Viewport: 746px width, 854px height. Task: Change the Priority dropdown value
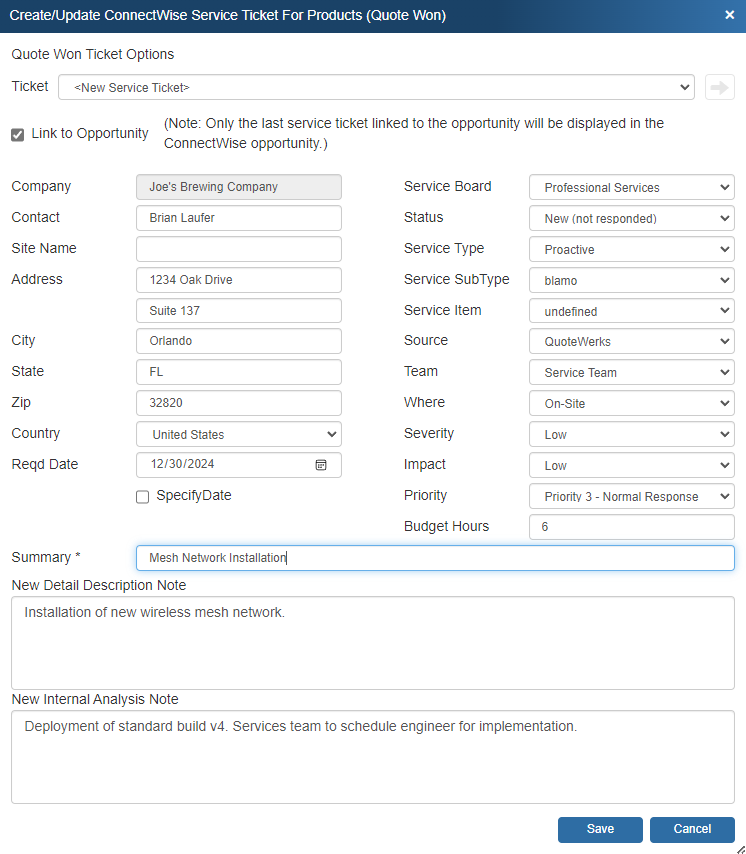point(631,496)
